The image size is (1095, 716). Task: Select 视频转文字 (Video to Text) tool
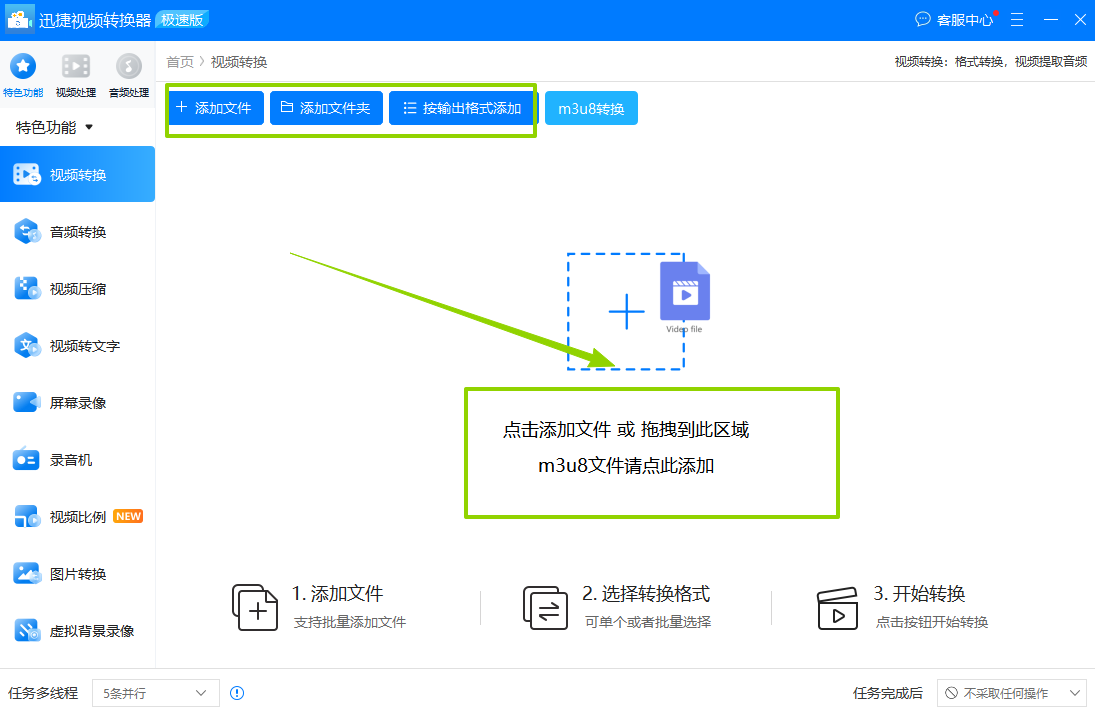pyautogui.click(x=77, y=345)
